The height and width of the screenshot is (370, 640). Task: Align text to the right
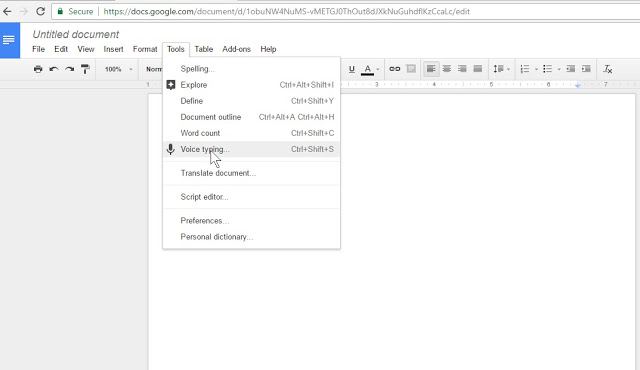462,69
